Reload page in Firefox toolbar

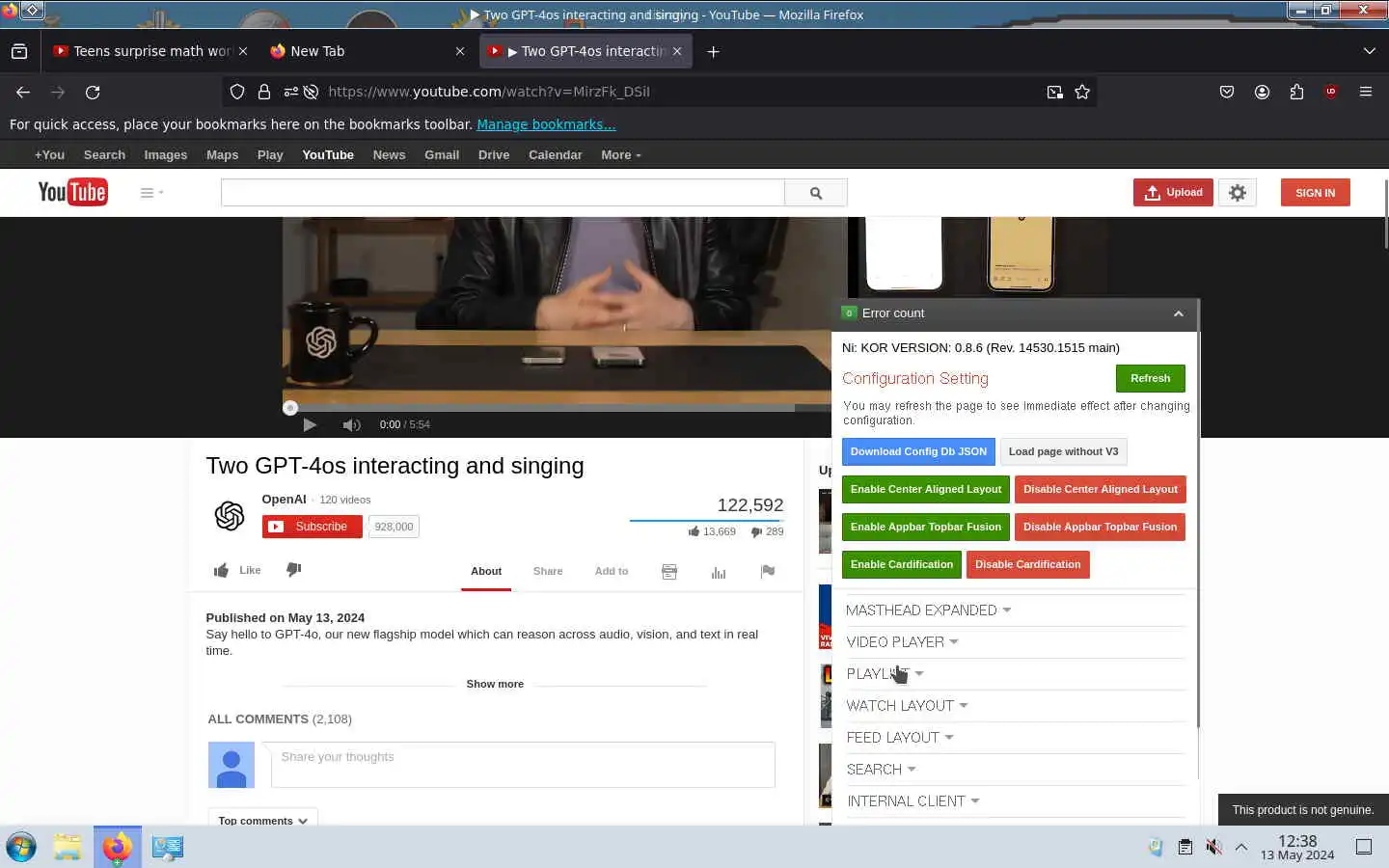[93, 92]
